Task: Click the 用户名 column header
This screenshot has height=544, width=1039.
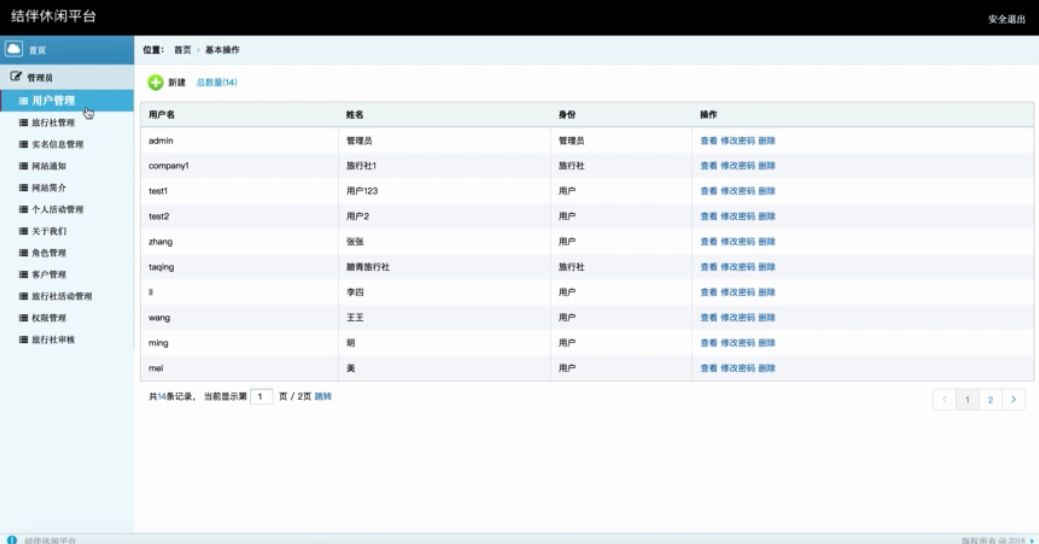Action: tap(162, 115)
